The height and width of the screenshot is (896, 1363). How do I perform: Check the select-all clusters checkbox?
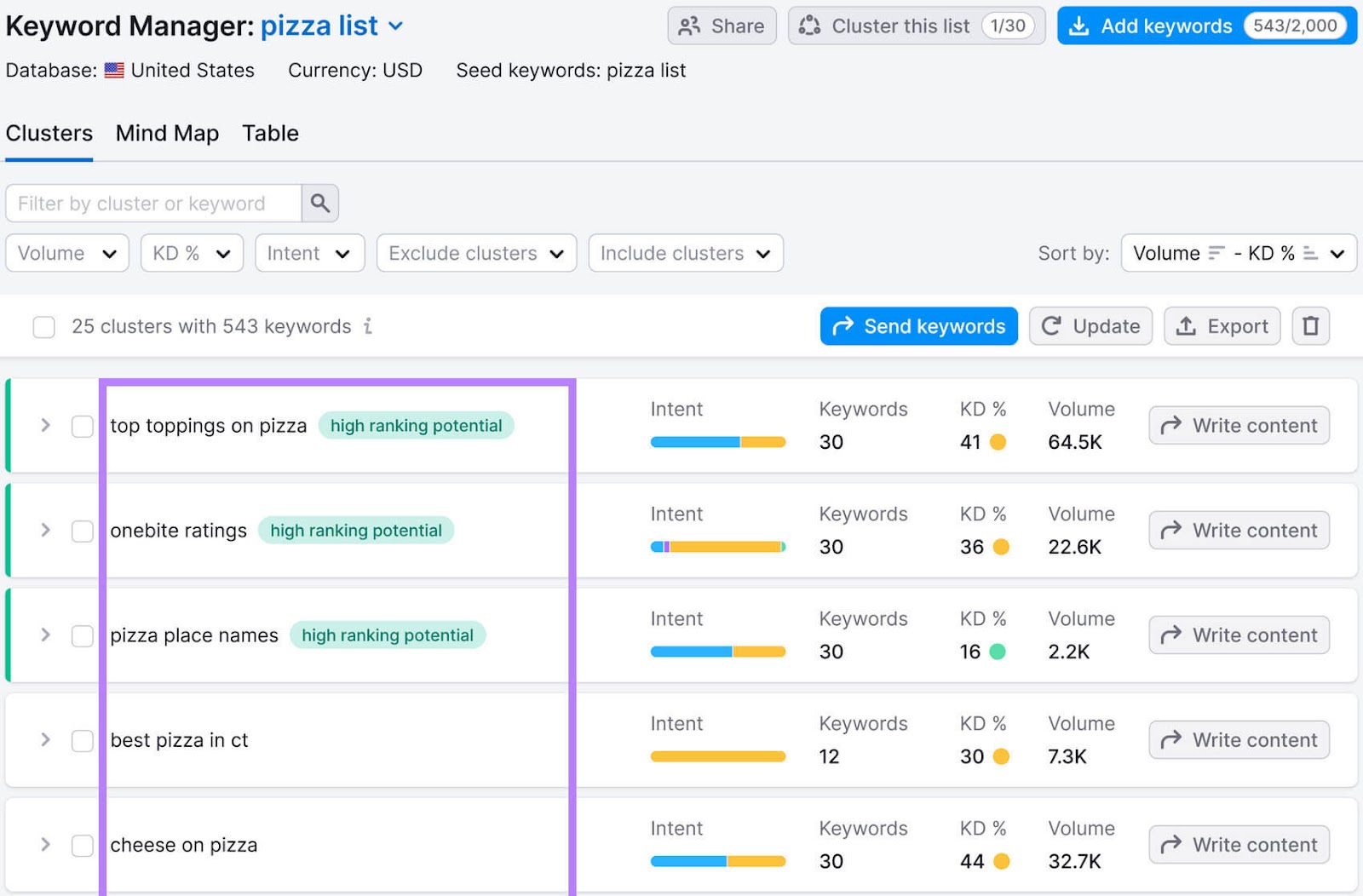point(43,326)
